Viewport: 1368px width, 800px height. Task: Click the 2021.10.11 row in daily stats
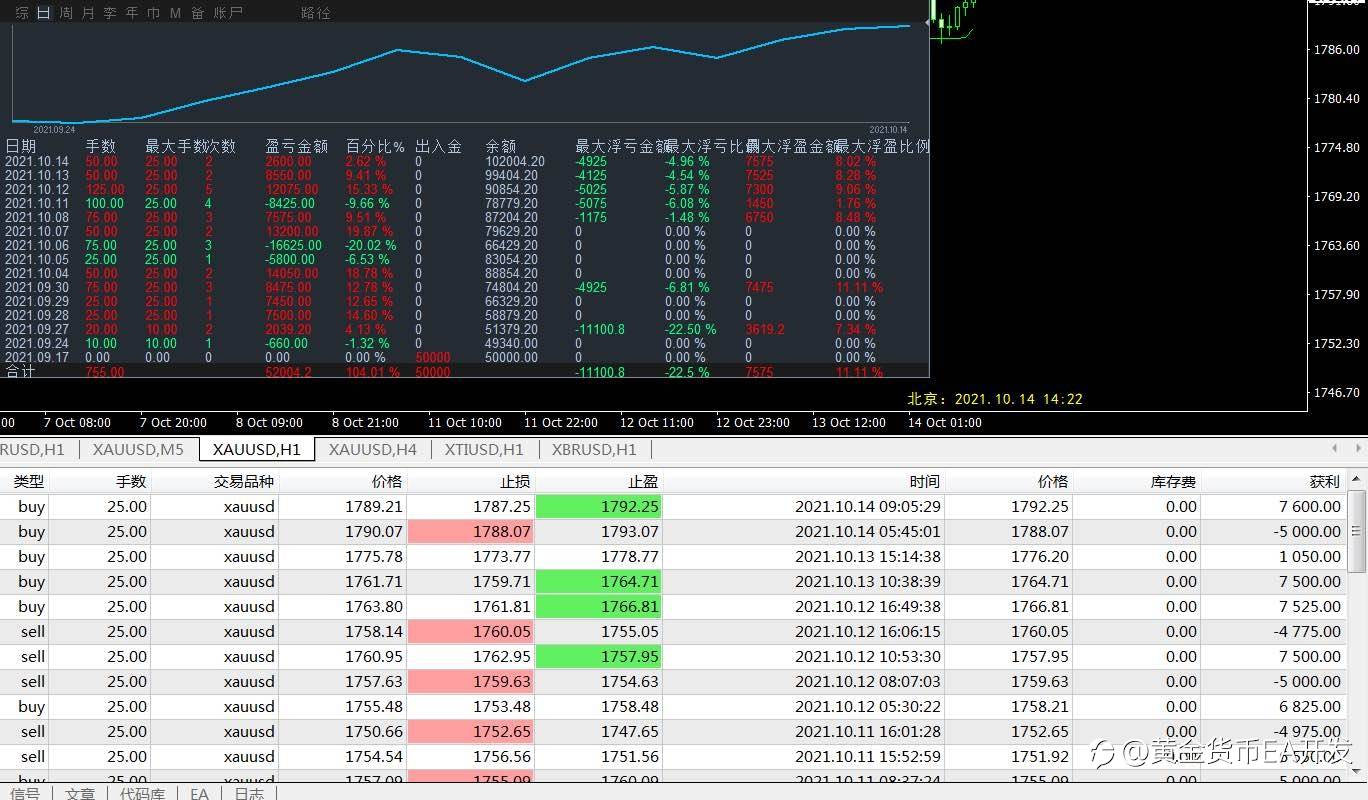[465, 203]
